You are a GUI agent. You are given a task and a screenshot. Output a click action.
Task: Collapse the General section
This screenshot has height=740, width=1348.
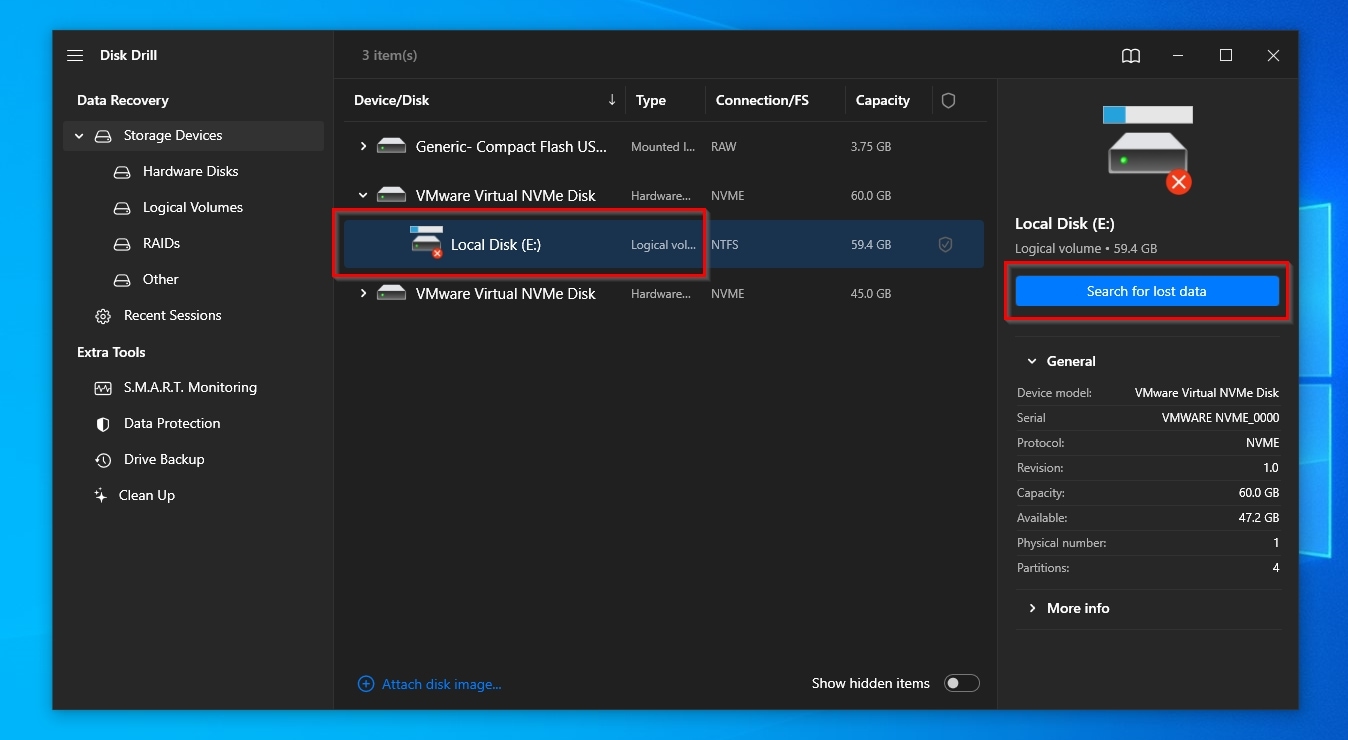(1031, 362)
